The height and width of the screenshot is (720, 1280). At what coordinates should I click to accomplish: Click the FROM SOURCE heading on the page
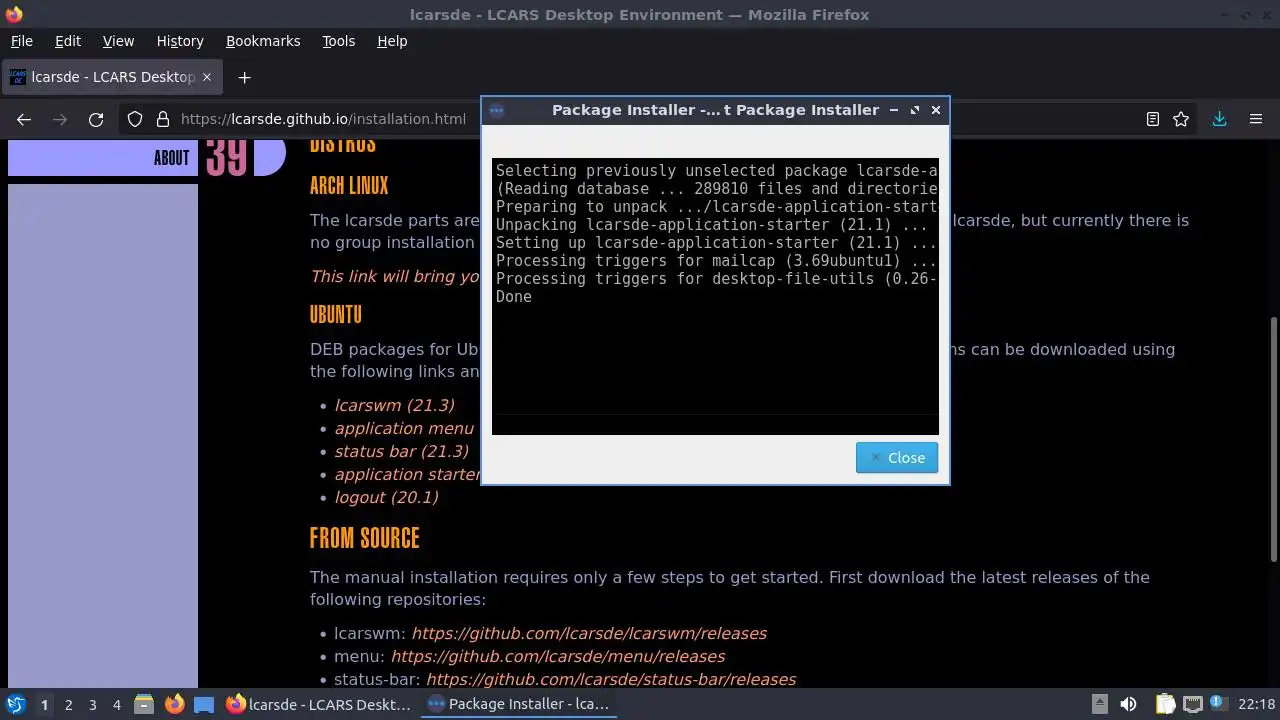pyautogui.click(x=364, y=538)
